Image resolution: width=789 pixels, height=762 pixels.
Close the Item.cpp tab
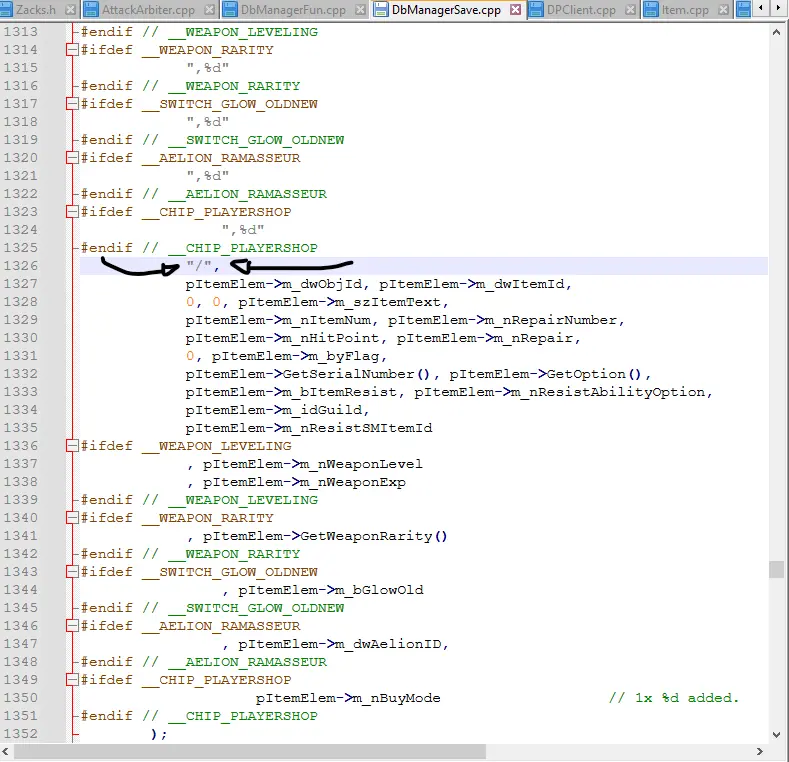[724, 10]
